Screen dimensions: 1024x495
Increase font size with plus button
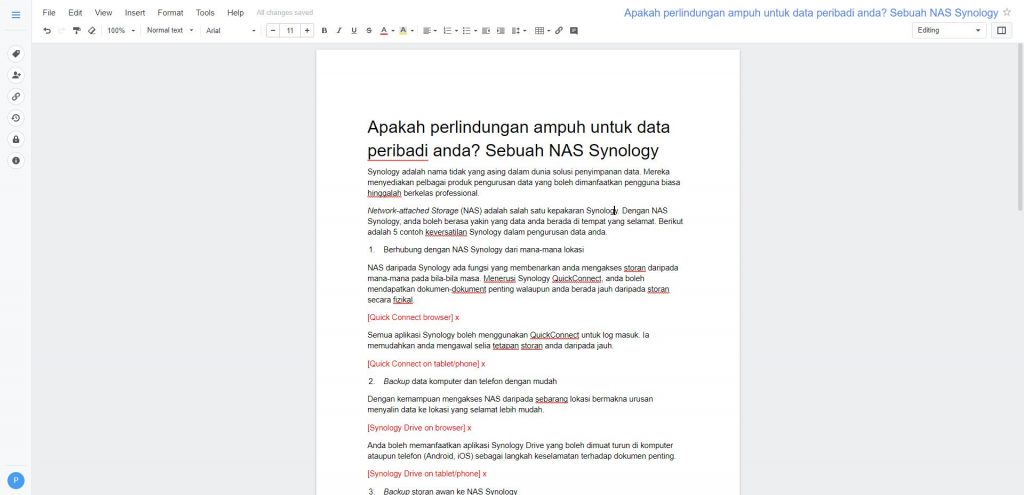307,30
